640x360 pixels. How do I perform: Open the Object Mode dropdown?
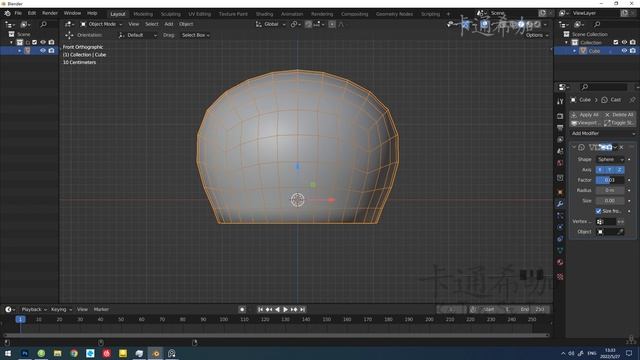coord(101,24)
